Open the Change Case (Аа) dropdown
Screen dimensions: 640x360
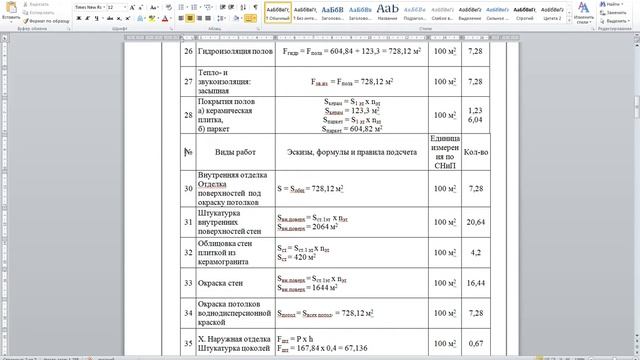pyautogui.click(x=153, y=7)
